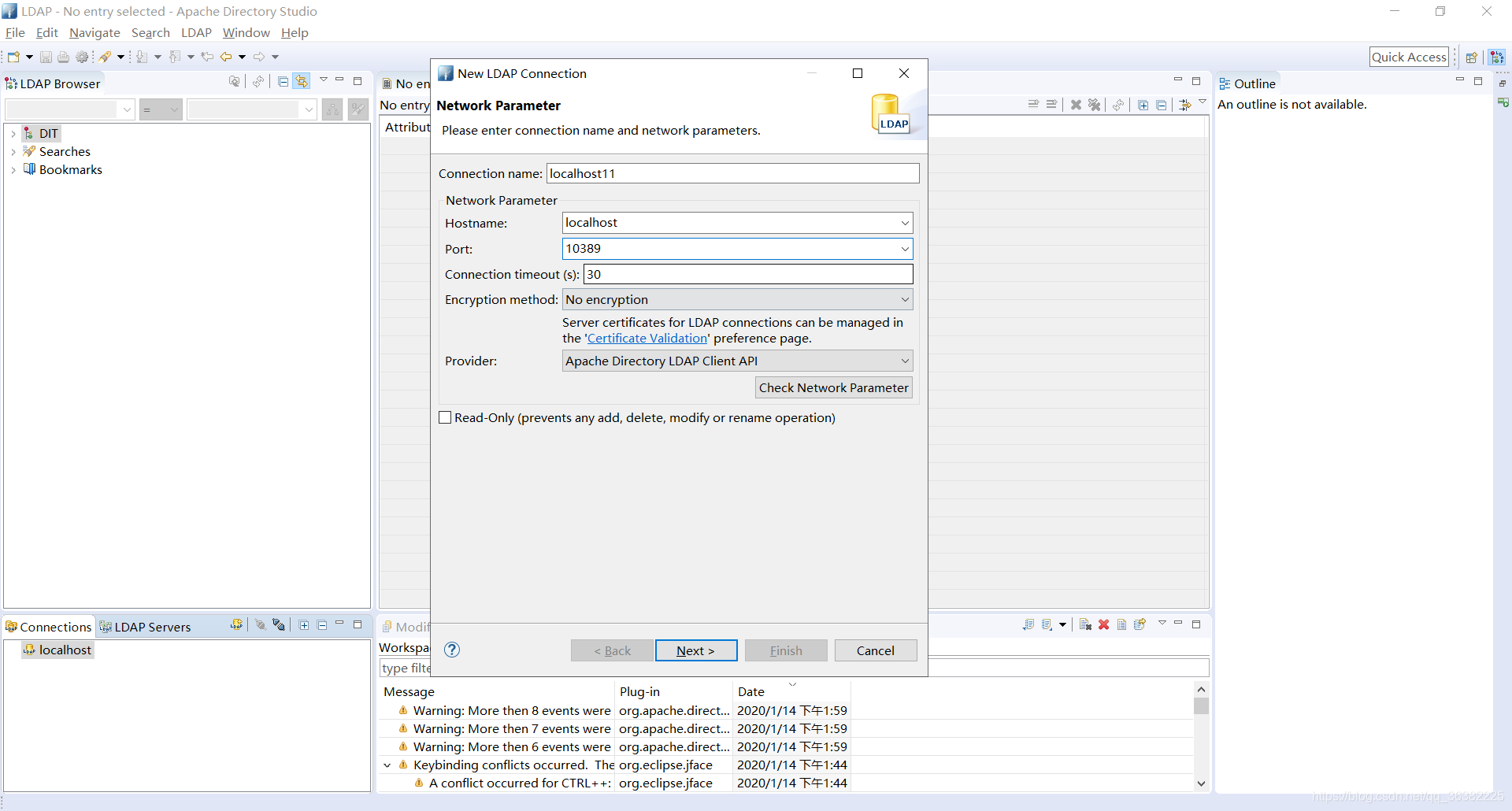Click the help question mark in dialog
The height and width of the screenshot is (811, 1512).
[452, 650]
